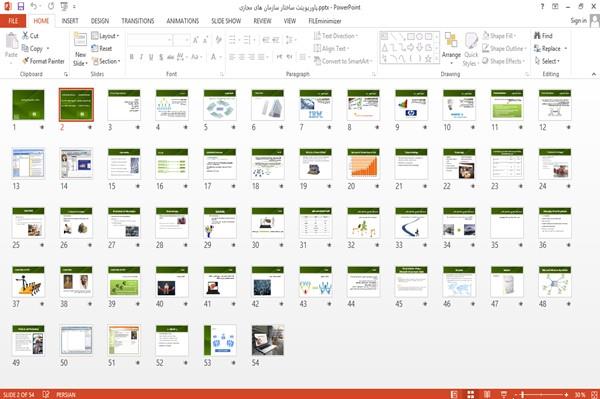600x399 pixels.
Task: Click Reading View icon in status bar
Action: [487, 394]
